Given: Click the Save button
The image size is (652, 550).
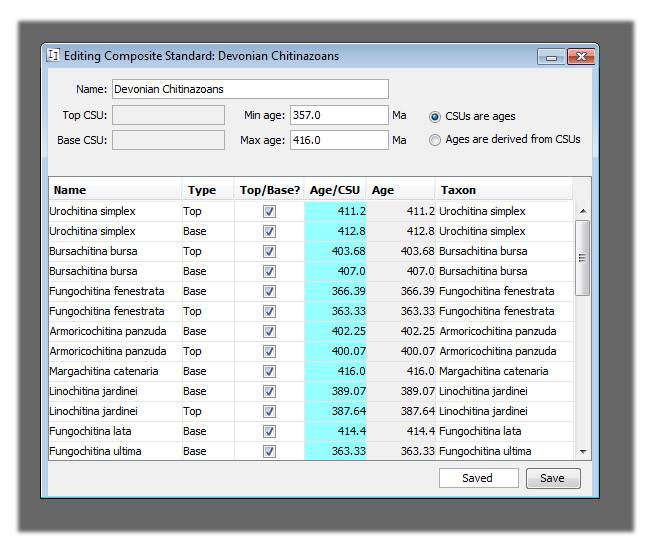Looking at the screenshot, I should click(x=553, y=478).
